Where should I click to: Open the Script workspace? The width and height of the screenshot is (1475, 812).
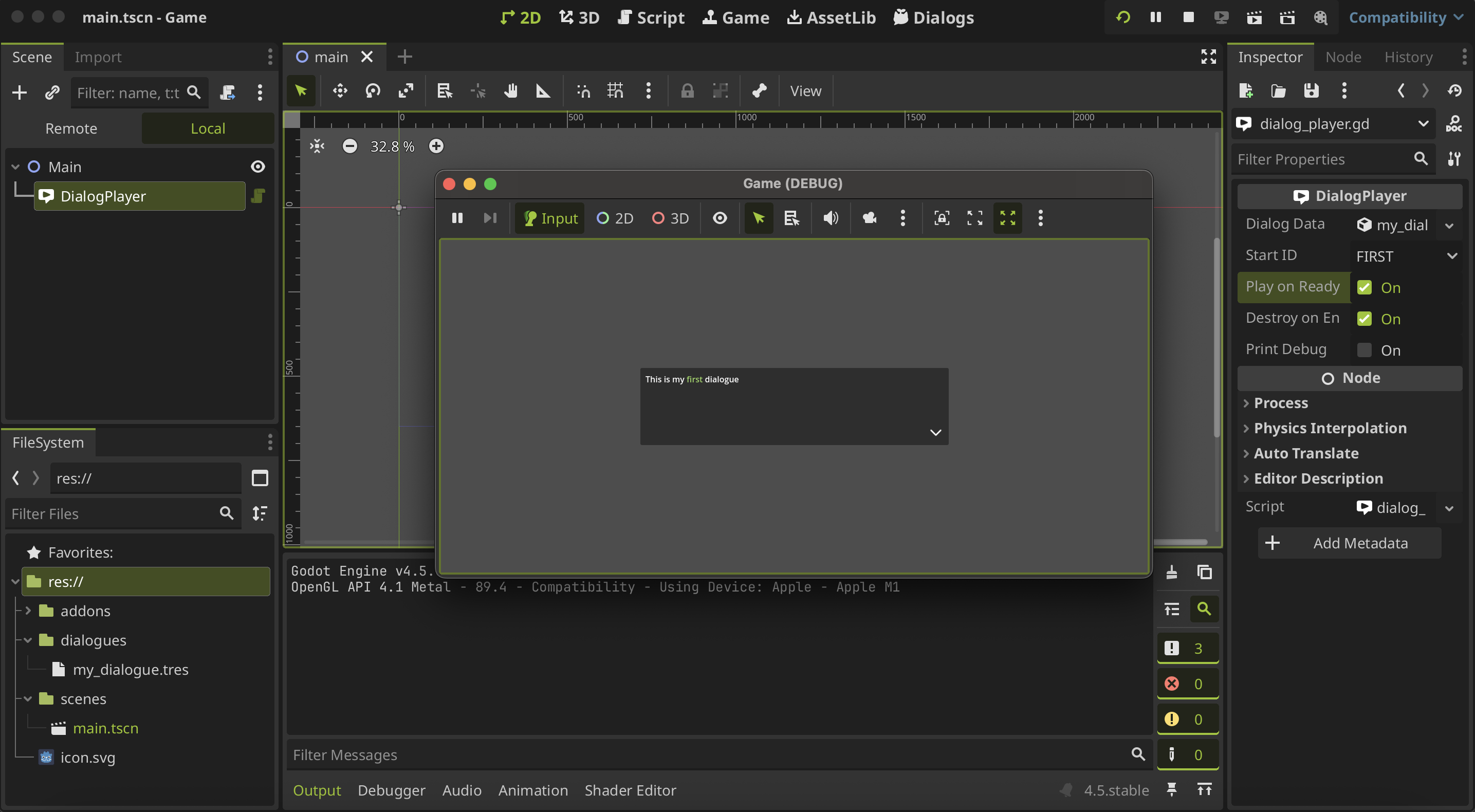click(x=651, y=17)
